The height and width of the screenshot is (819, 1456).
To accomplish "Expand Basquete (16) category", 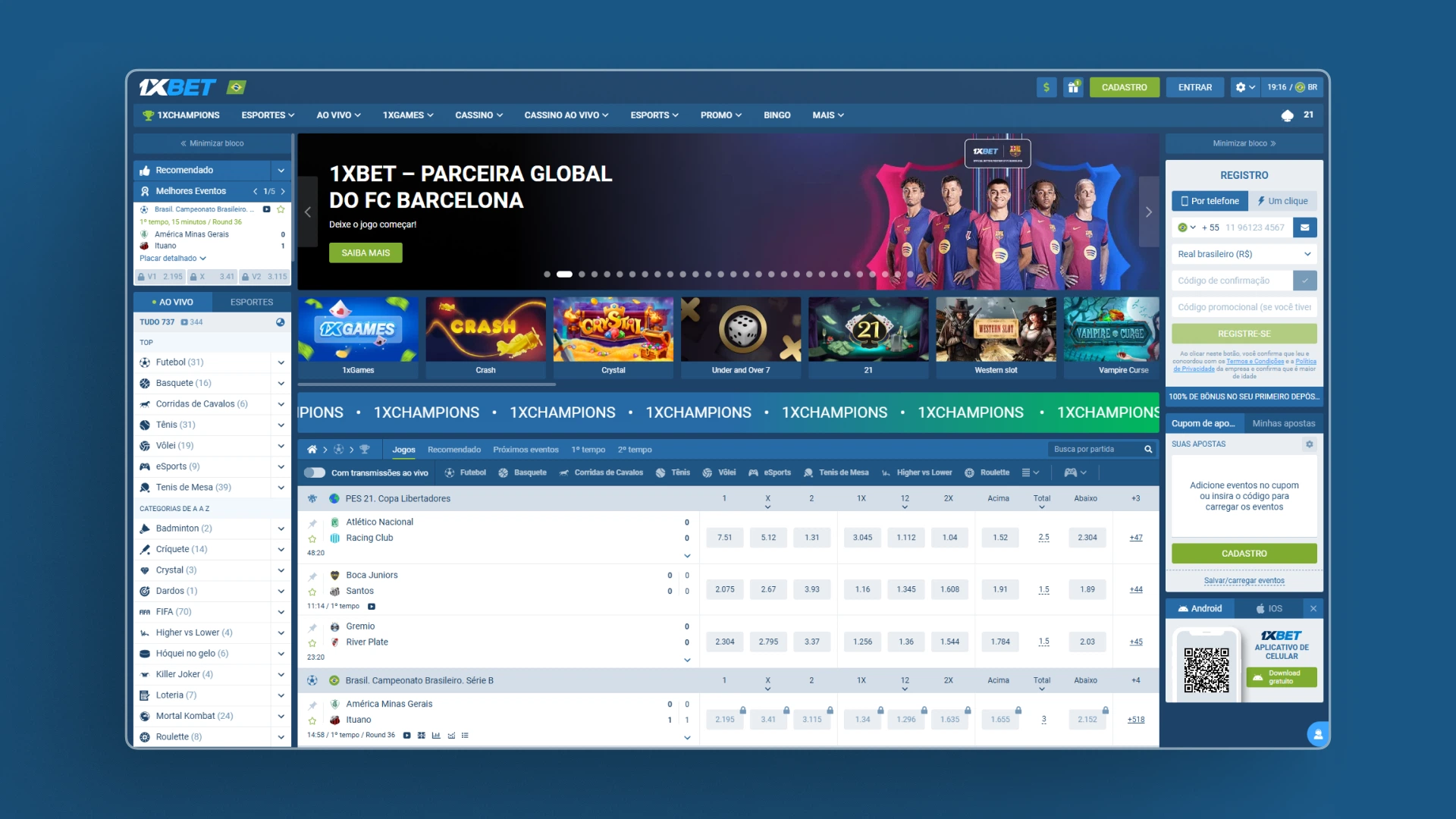I will [281, 384].
